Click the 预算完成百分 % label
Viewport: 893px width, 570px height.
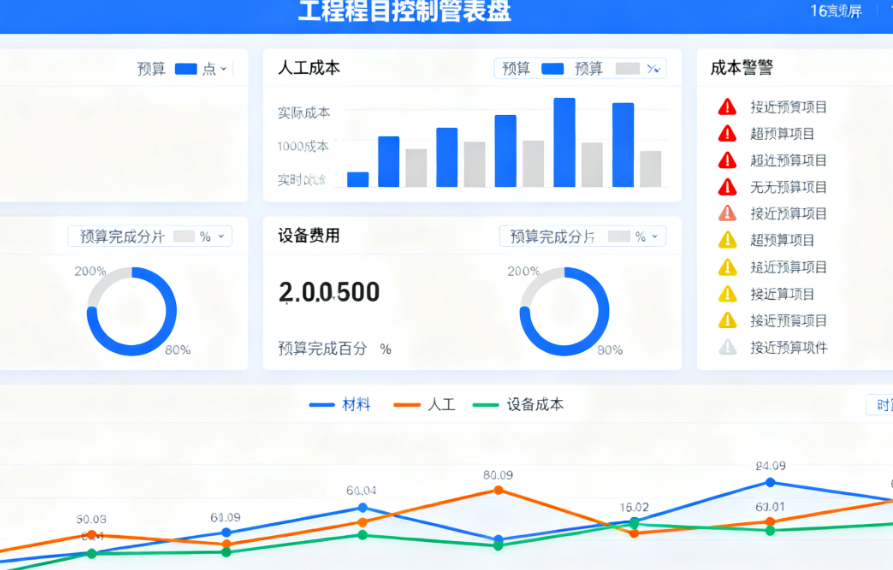(334, 348)
